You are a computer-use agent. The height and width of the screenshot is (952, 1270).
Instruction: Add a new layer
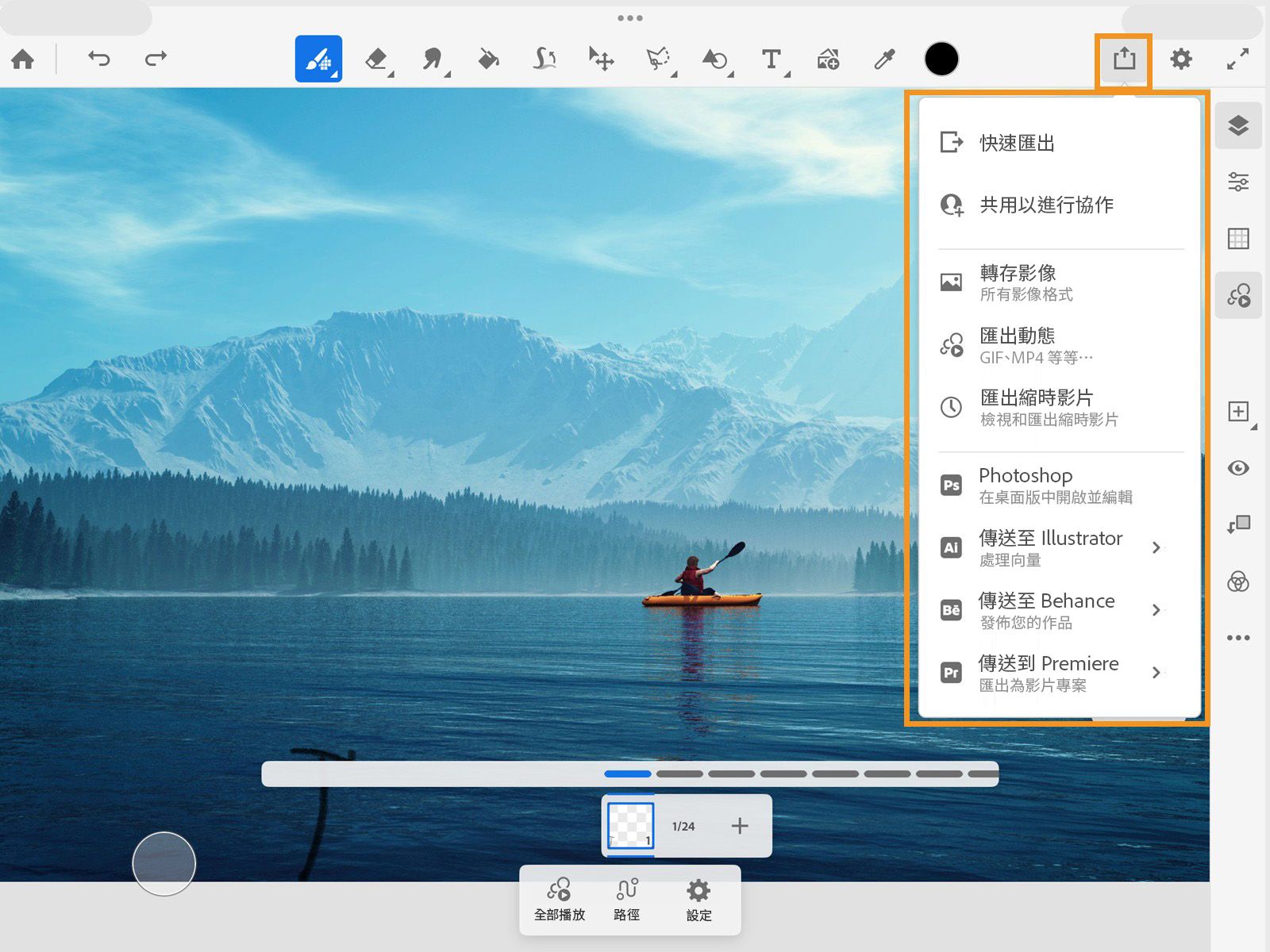1238,411
